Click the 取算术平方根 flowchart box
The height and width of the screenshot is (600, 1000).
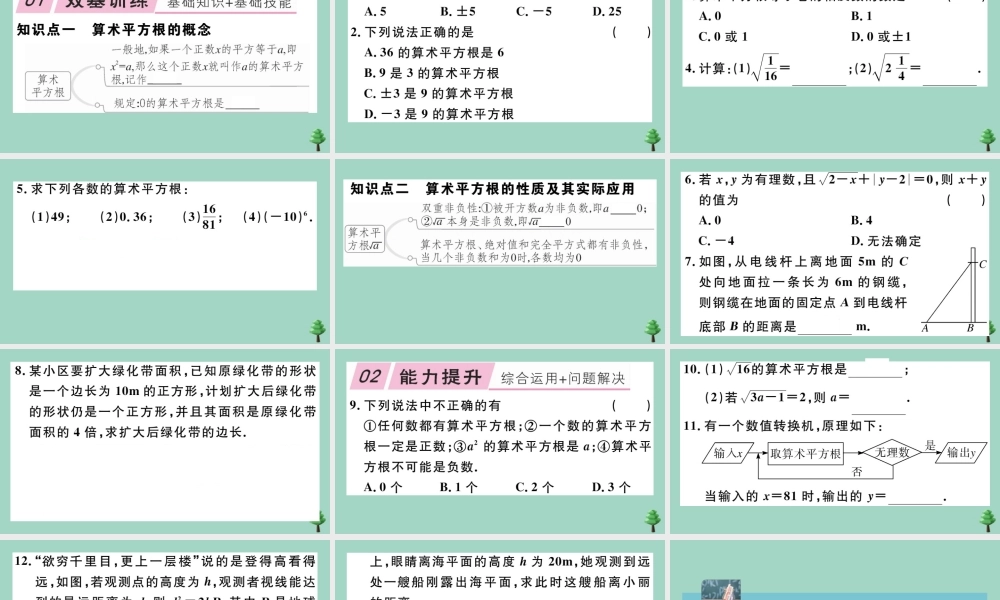coord(805,453)
